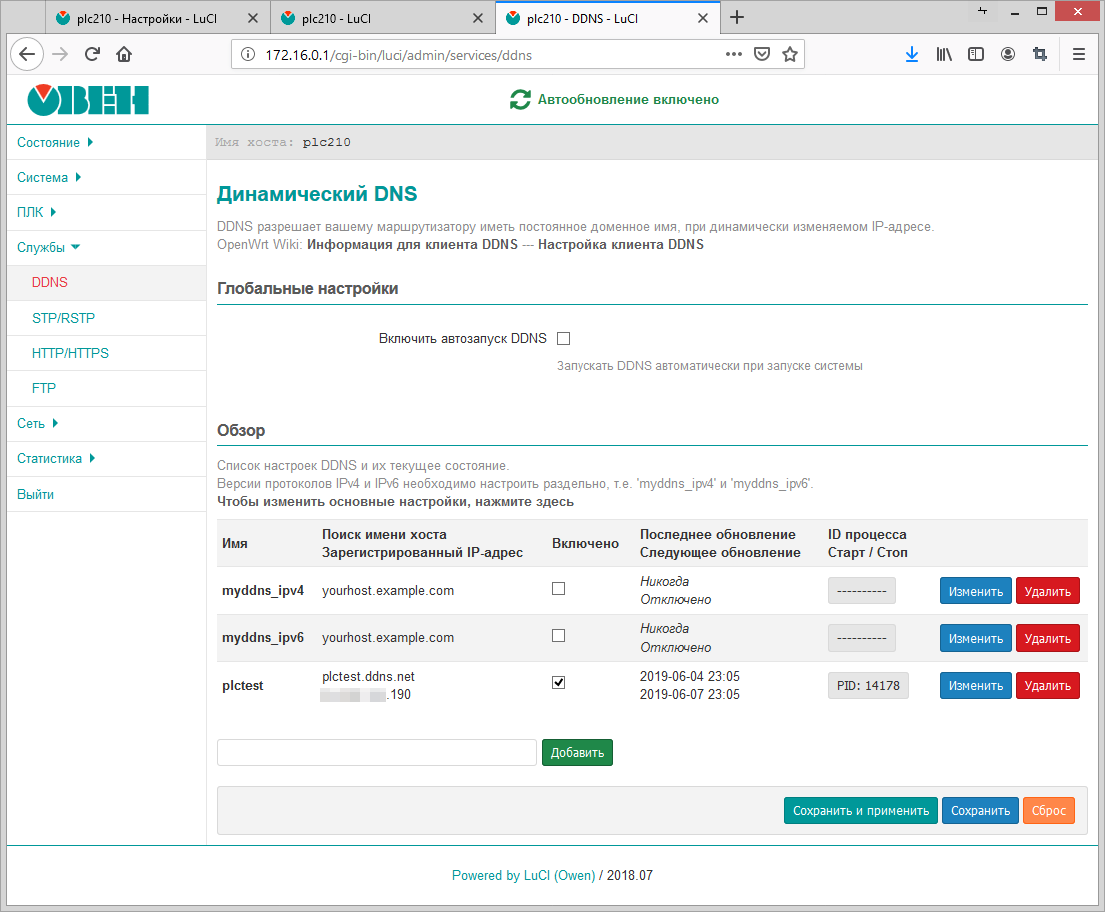Go to the browser home page icon
The height and width of the screenshot is (912, 1105).
click(124, 55)
